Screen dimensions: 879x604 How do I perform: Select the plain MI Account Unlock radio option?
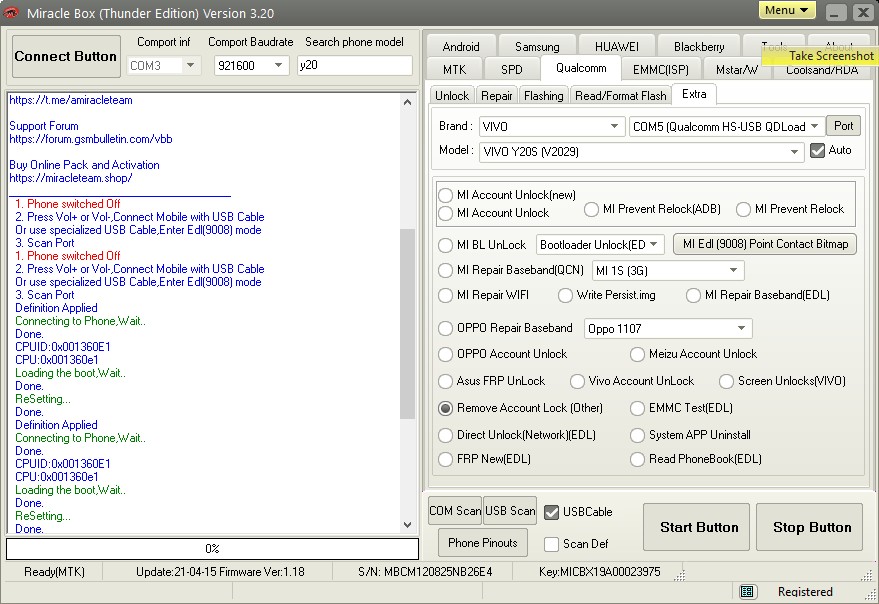[x=446, y=213]
